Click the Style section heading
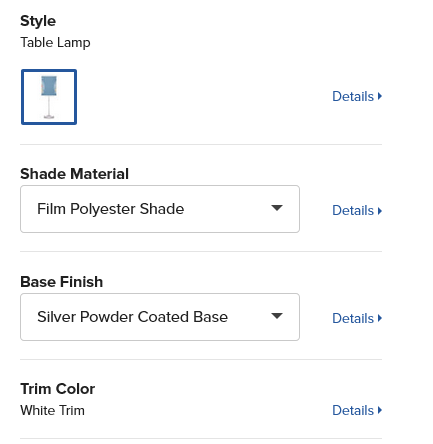This screenshot has width=433, height=444. tap(38, 21)
